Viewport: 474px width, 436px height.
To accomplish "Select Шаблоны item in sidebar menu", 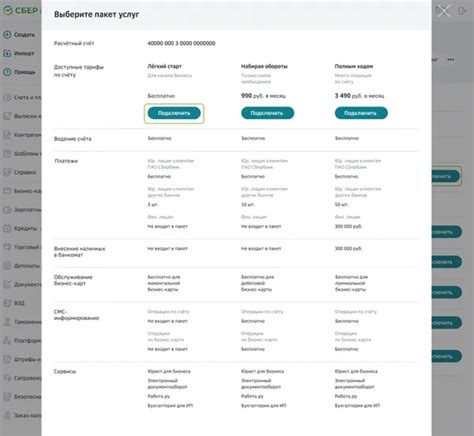I will (x=22, y=154).
